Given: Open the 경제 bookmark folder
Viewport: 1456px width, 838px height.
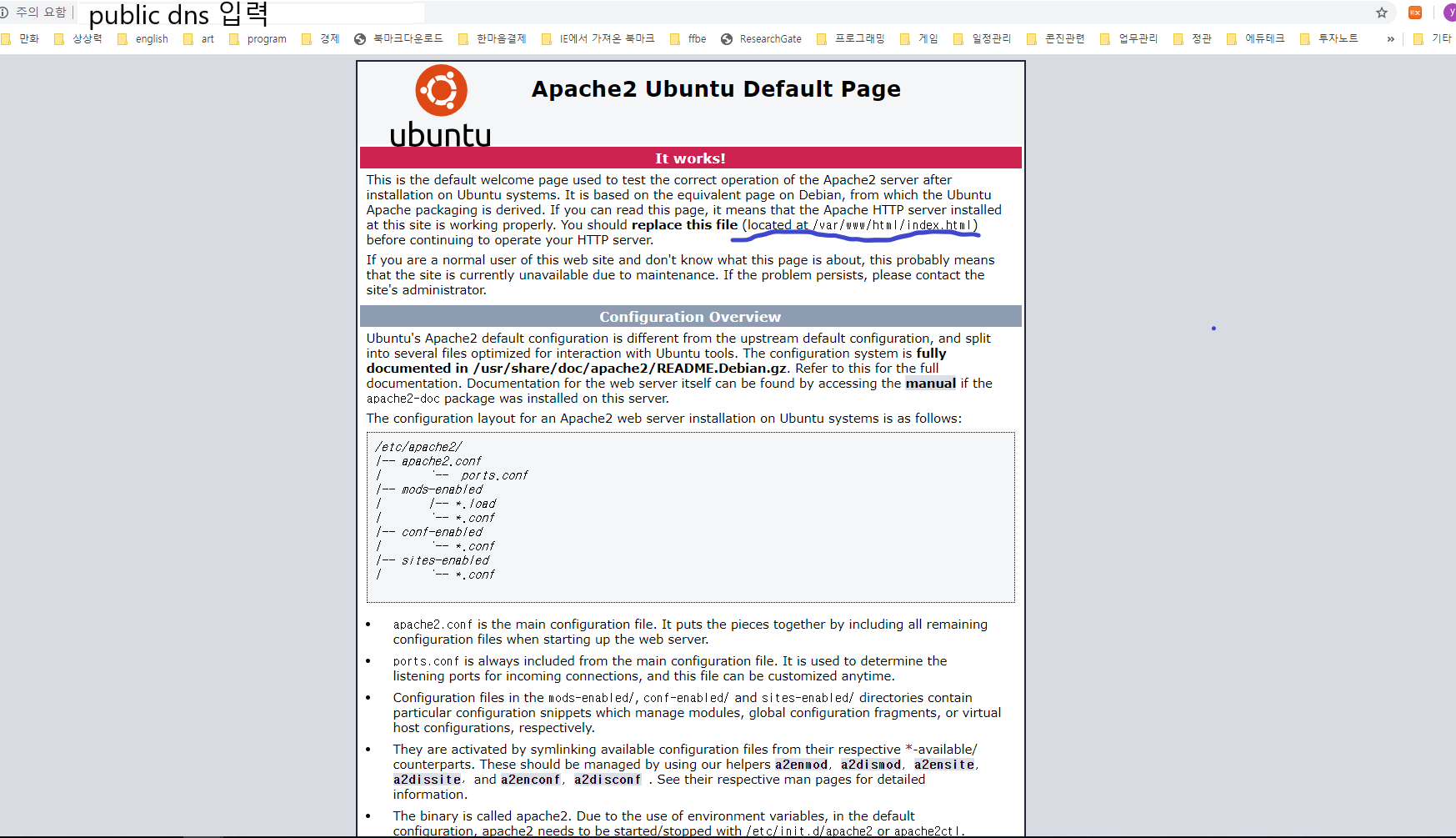Looking at the screenshot, I should click(x=321, y=38).
